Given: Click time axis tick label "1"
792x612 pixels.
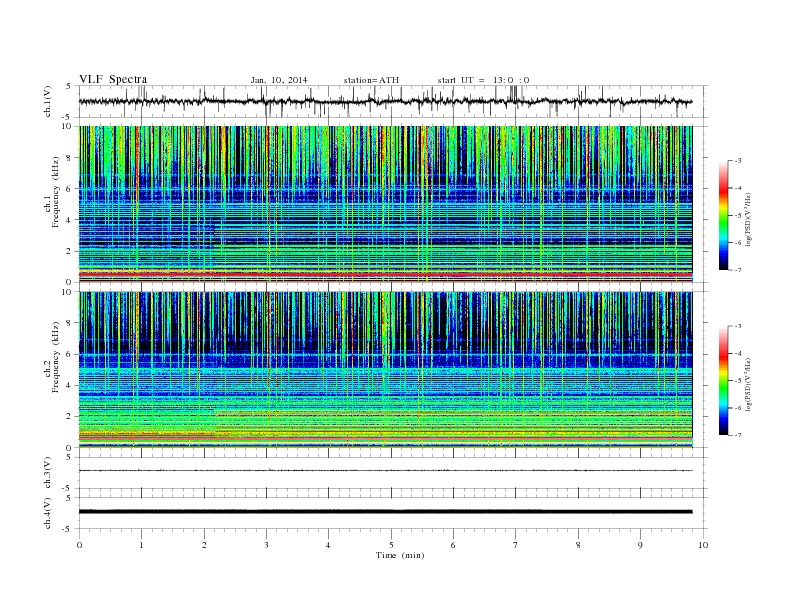Looking at the screenshot, I should (141, 545).
